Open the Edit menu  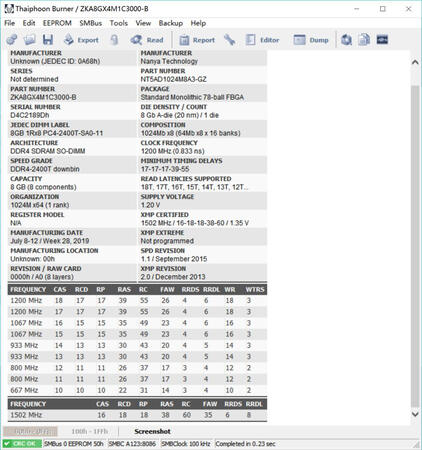pos(29,23)
